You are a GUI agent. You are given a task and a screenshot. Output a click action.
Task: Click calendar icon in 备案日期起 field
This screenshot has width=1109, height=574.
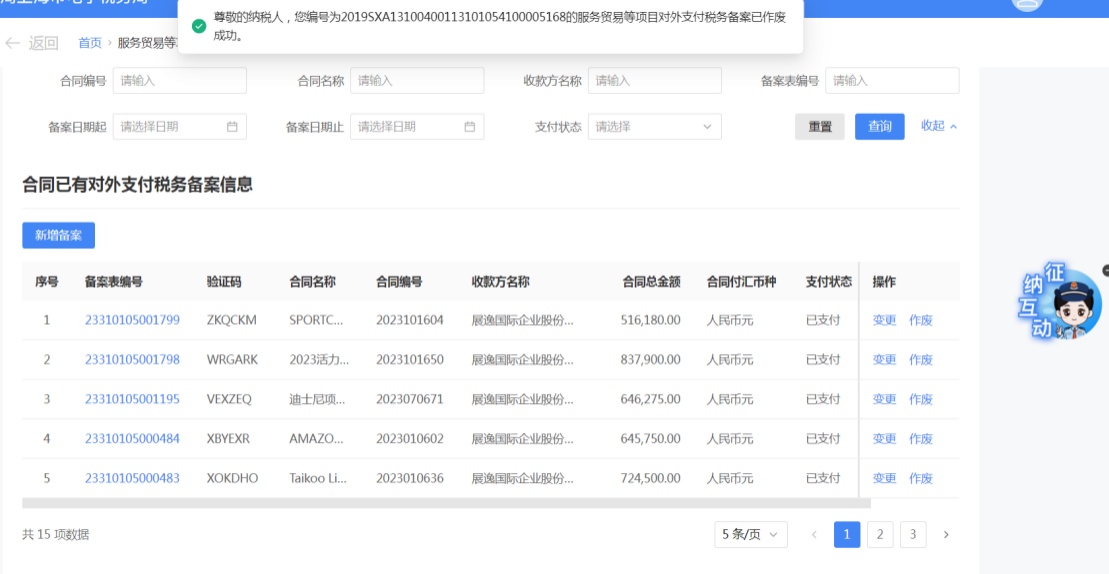(x=232, y=127)
